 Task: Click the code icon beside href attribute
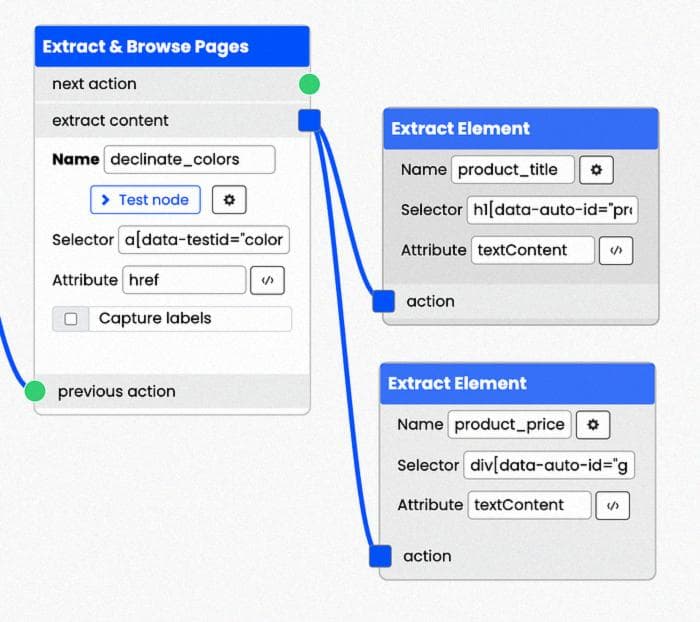(267, 280)
